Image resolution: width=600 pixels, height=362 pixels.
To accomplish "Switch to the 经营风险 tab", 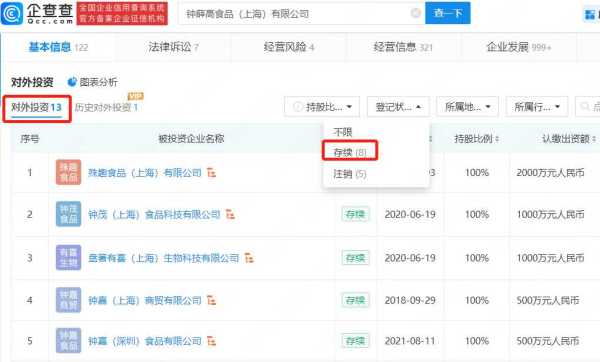I will pyautogui.click(x=289, y=47).
